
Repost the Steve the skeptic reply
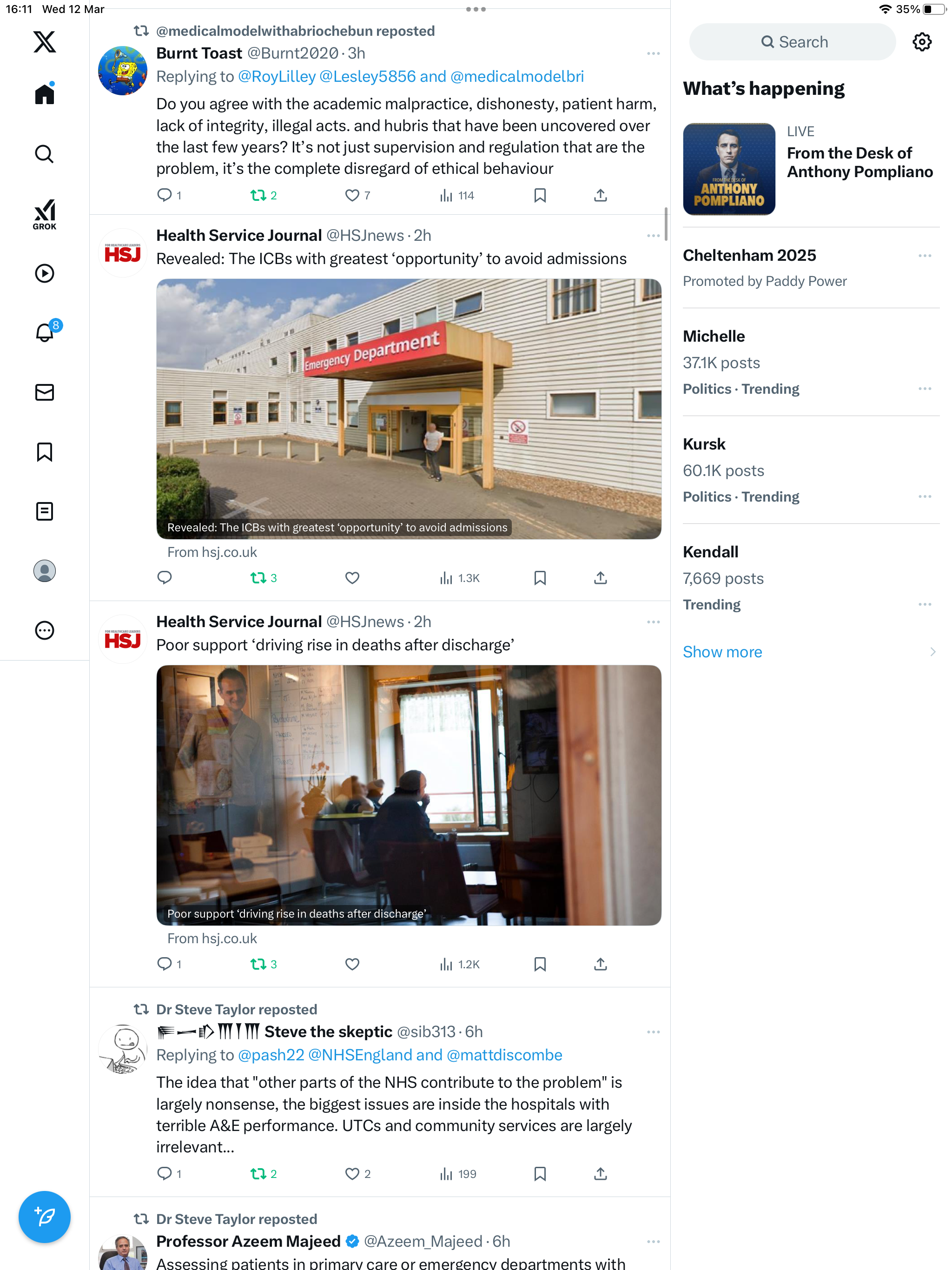click(x=264, y=1174)
